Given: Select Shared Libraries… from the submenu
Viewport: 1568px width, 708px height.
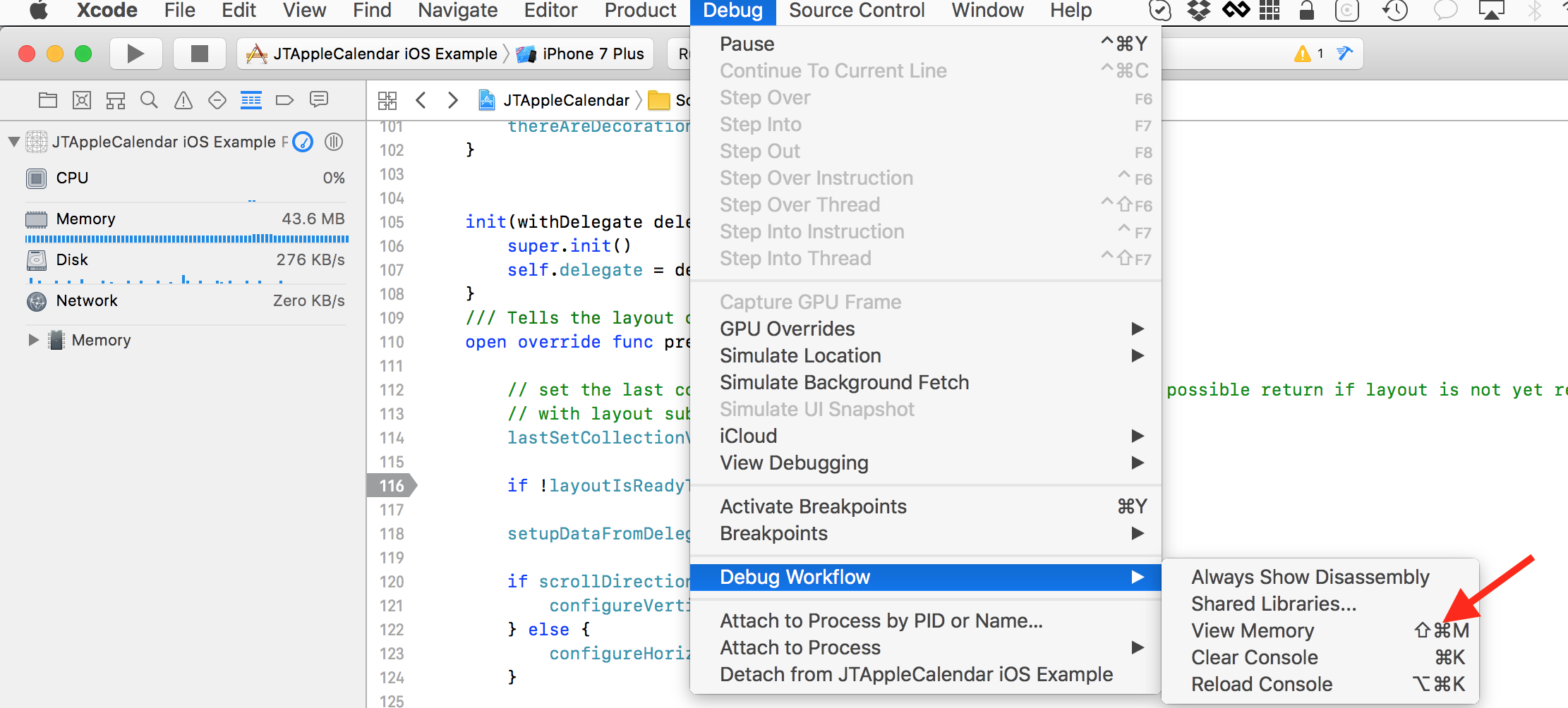Looking at the screenshot, I should point(1320,604).
